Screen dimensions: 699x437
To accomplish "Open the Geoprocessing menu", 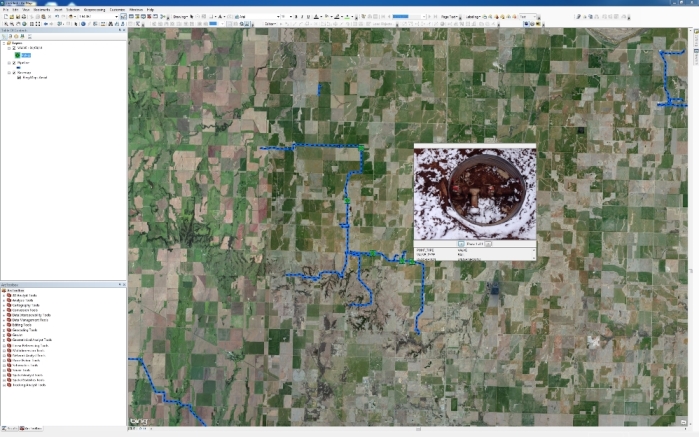I will [95, 9].
